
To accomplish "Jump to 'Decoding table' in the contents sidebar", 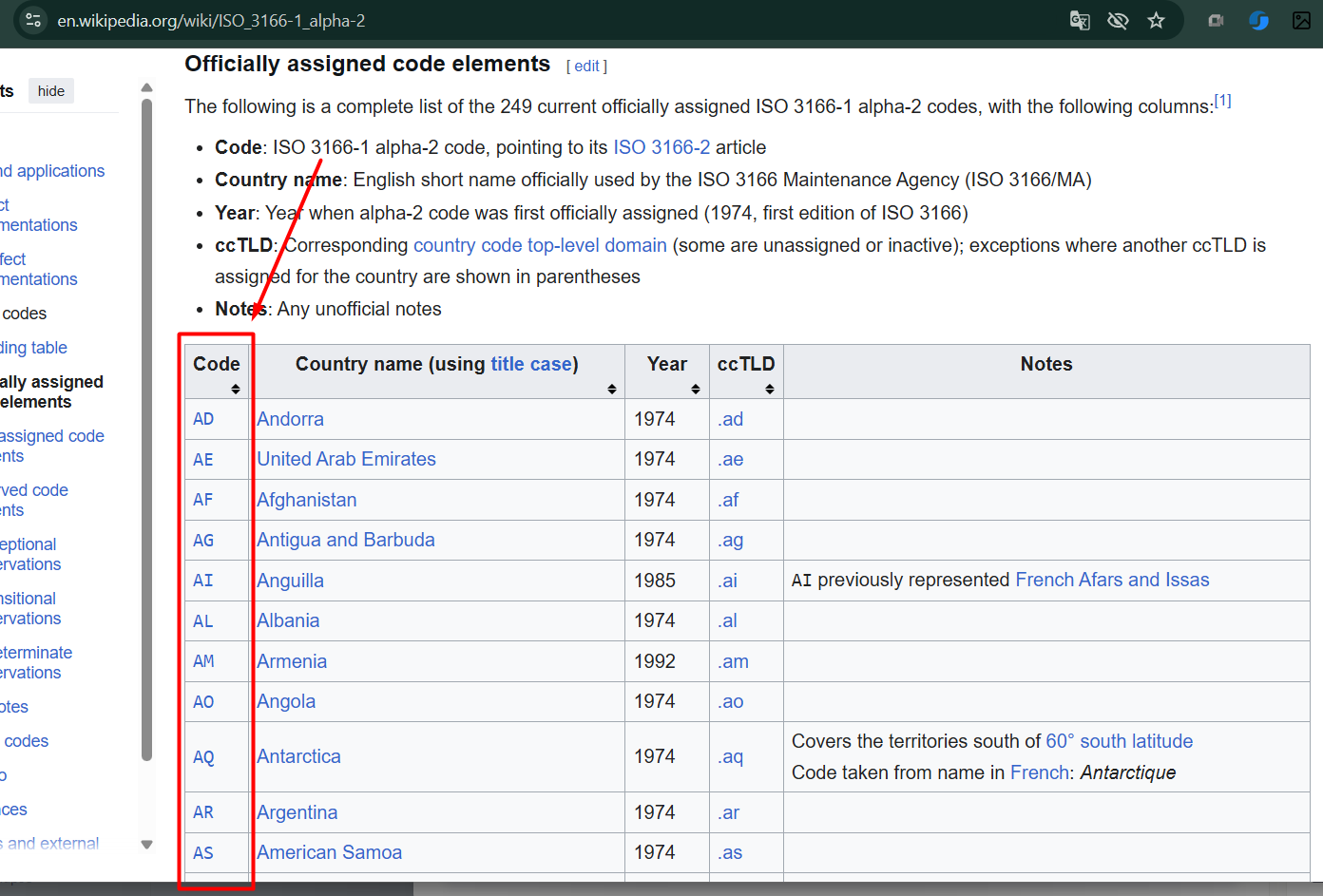I will (x=33, y=348).
